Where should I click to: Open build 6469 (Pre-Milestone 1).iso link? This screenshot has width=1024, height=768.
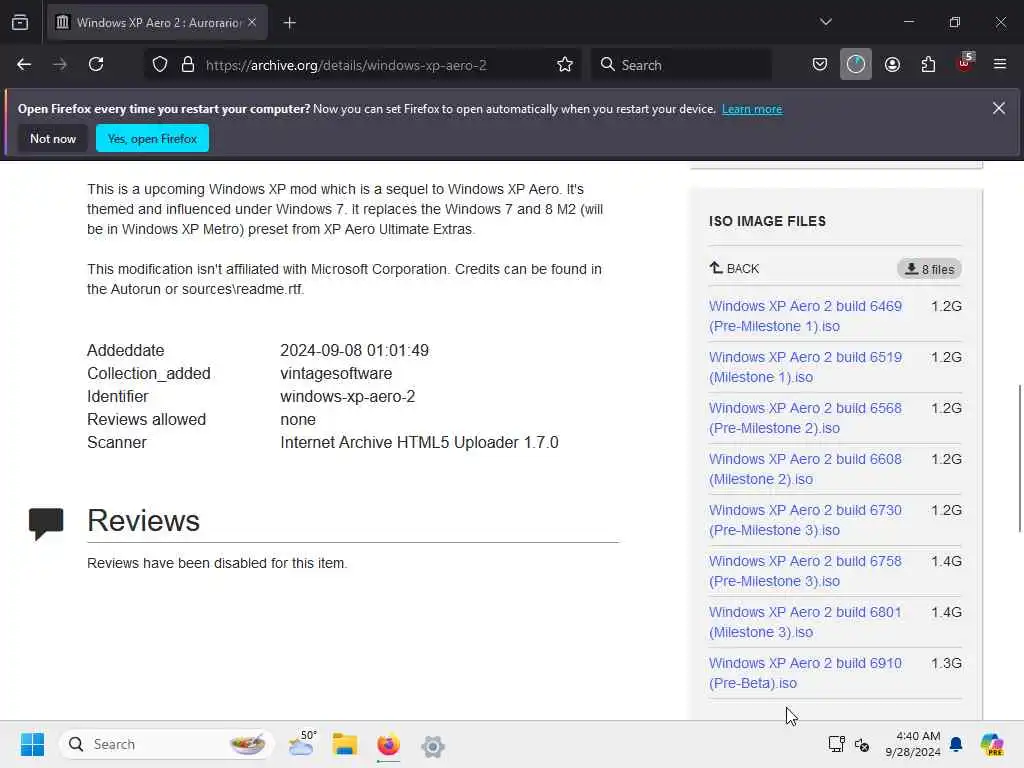click(805, 316)
